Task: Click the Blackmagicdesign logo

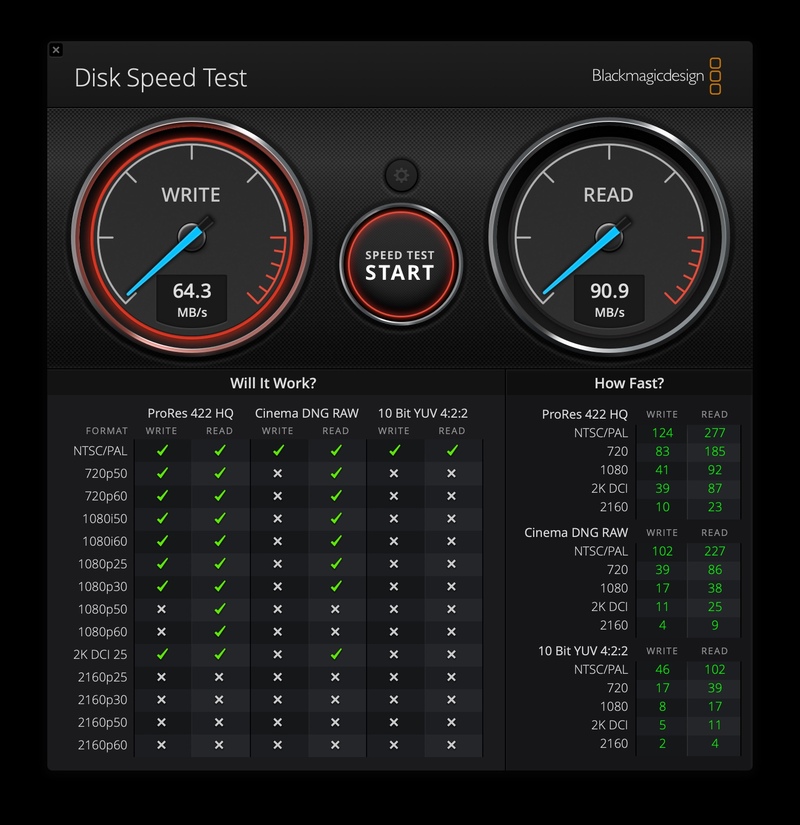Action: tap(656, 76)
